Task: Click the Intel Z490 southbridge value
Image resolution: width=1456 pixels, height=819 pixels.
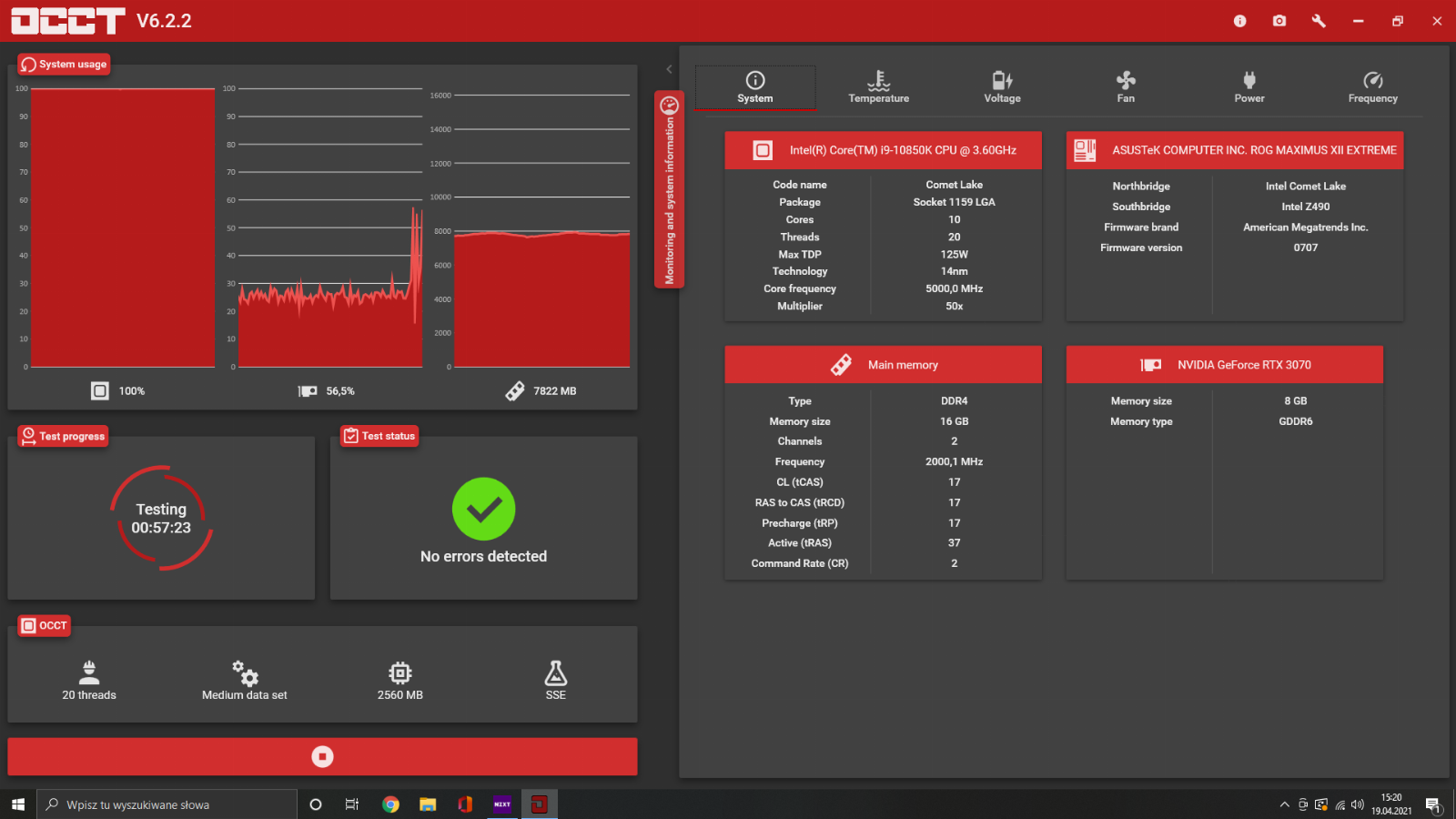Action: click(1306, 207)
